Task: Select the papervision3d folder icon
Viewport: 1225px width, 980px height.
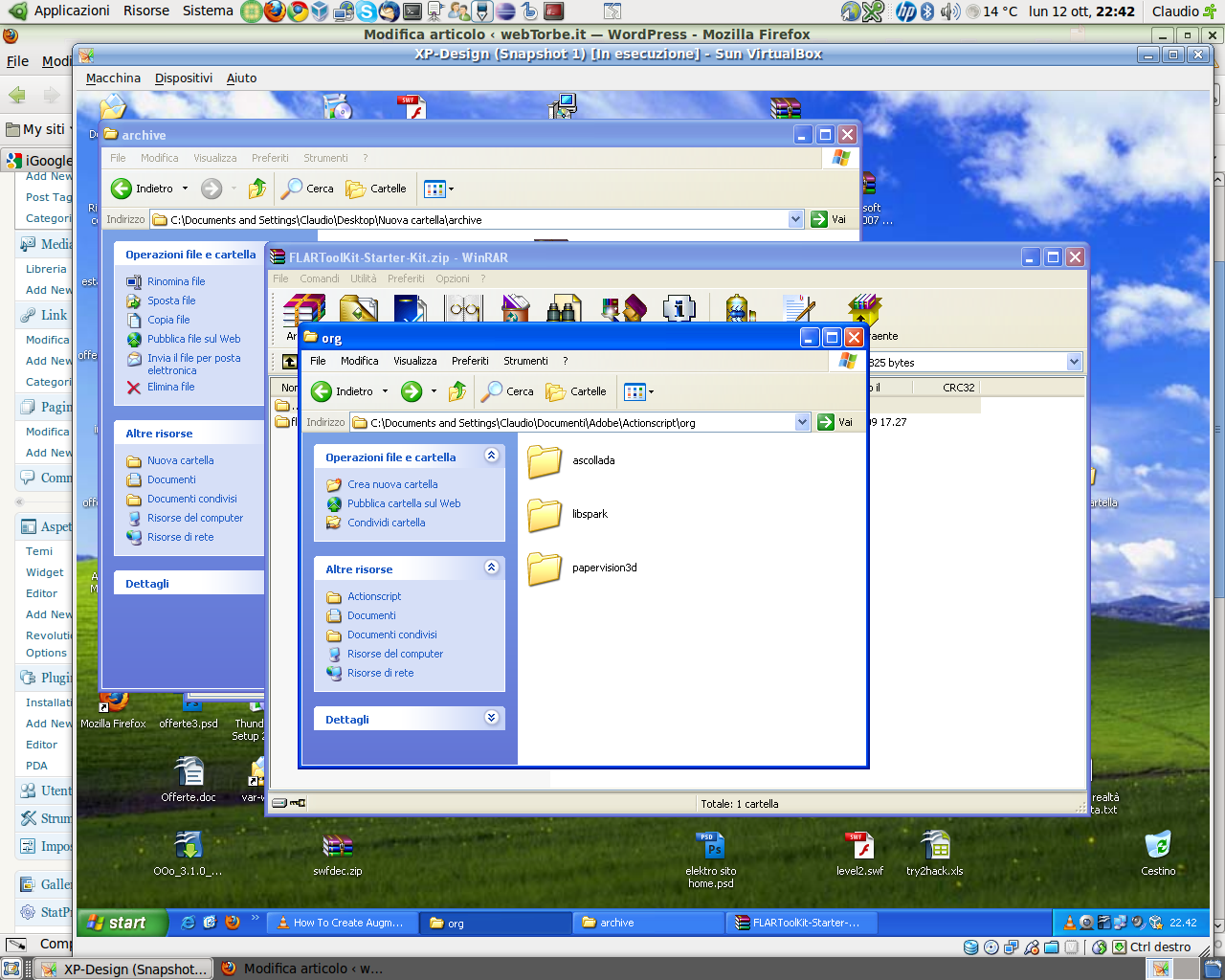Action: [545, 568]
